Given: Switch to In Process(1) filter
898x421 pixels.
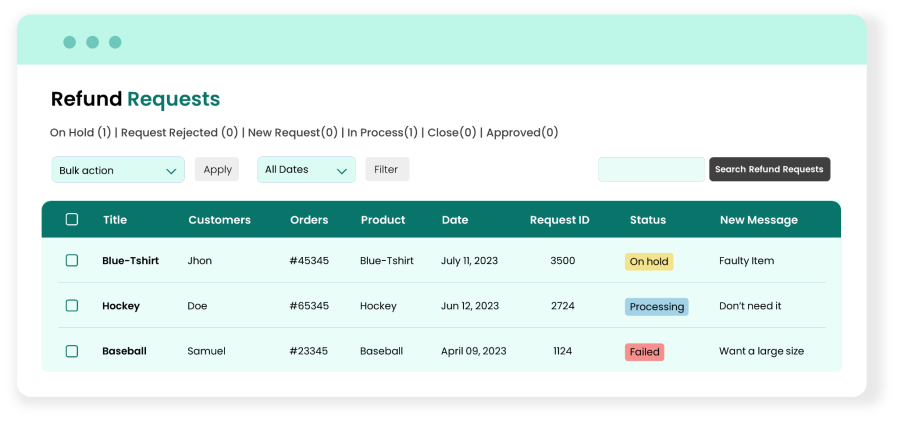Looking at the screenshot, I should (x=382, y=132).
